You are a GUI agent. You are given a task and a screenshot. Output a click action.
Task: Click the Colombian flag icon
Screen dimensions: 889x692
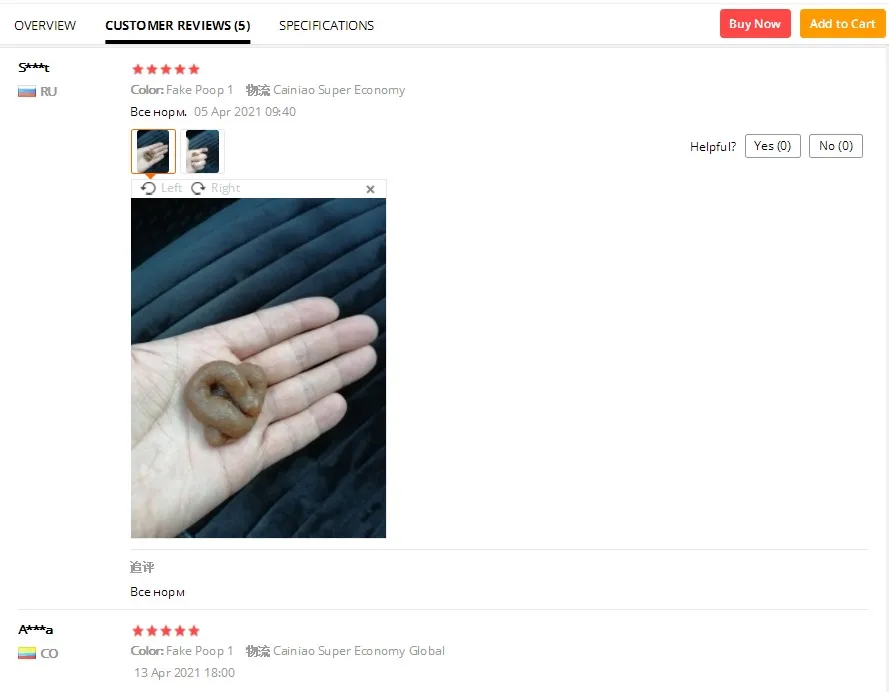[x=27, y=653]
